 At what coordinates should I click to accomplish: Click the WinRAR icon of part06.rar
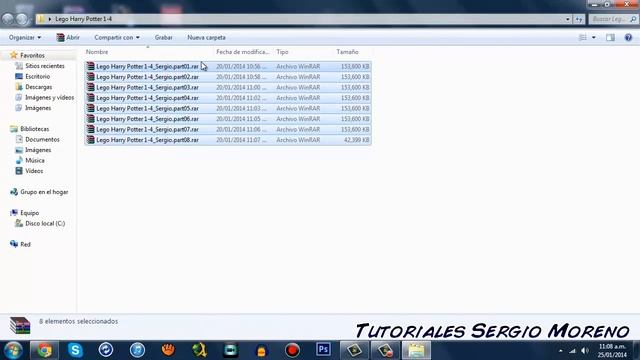click(x=91, y=119)
